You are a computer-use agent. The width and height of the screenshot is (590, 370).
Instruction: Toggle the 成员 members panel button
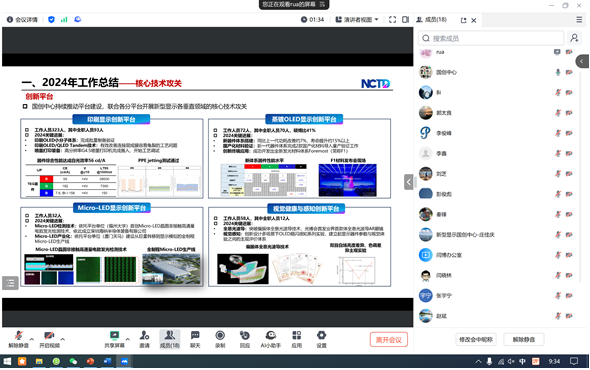pos(170,339)
